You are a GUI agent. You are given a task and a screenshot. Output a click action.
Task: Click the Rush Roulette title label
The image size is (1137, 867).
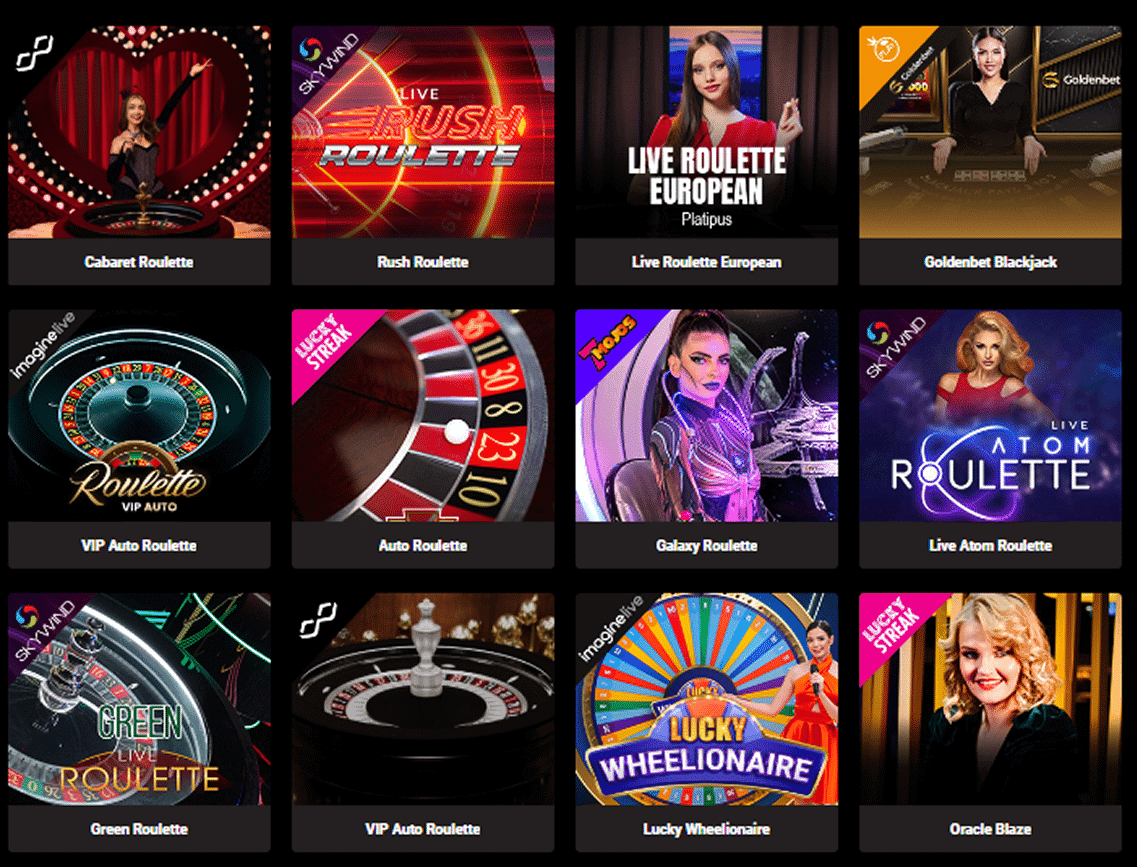coord(423,262)
